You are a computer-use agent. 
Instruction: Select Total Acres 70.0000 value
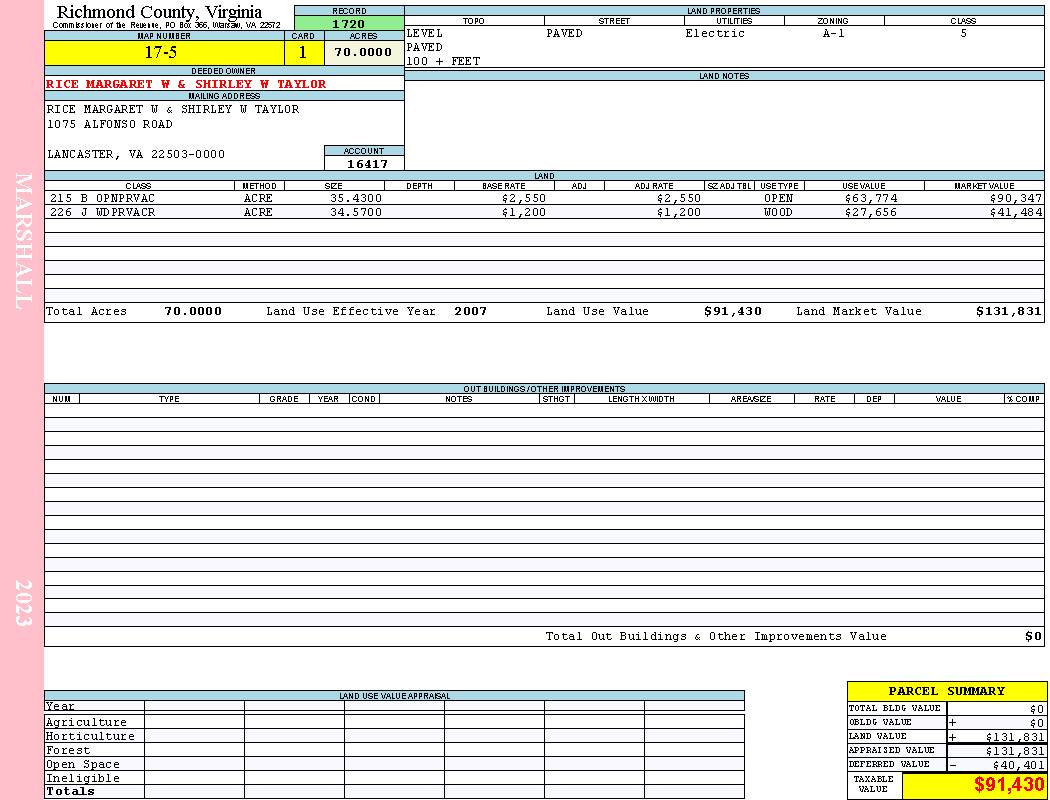point(193,311)
